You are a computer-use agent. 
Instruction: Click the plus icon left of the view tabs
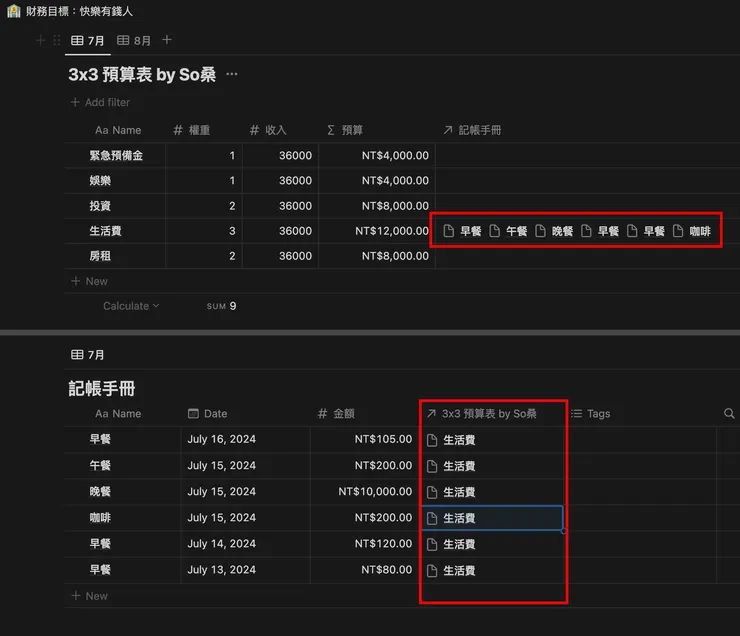tap(41, 41)
